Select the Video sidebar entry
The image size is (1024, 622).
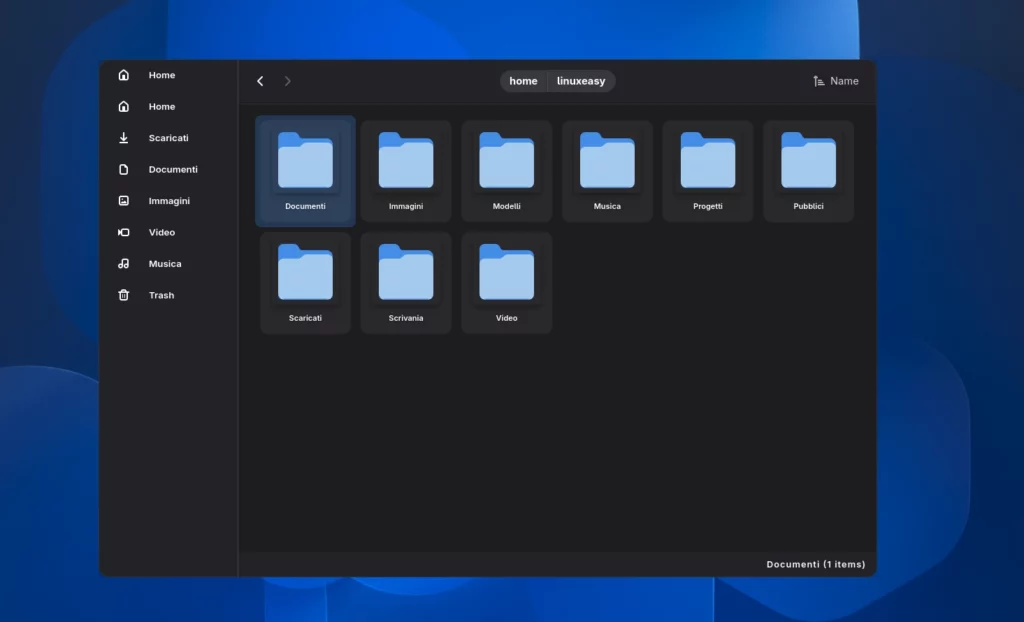[x=161, y=232]
